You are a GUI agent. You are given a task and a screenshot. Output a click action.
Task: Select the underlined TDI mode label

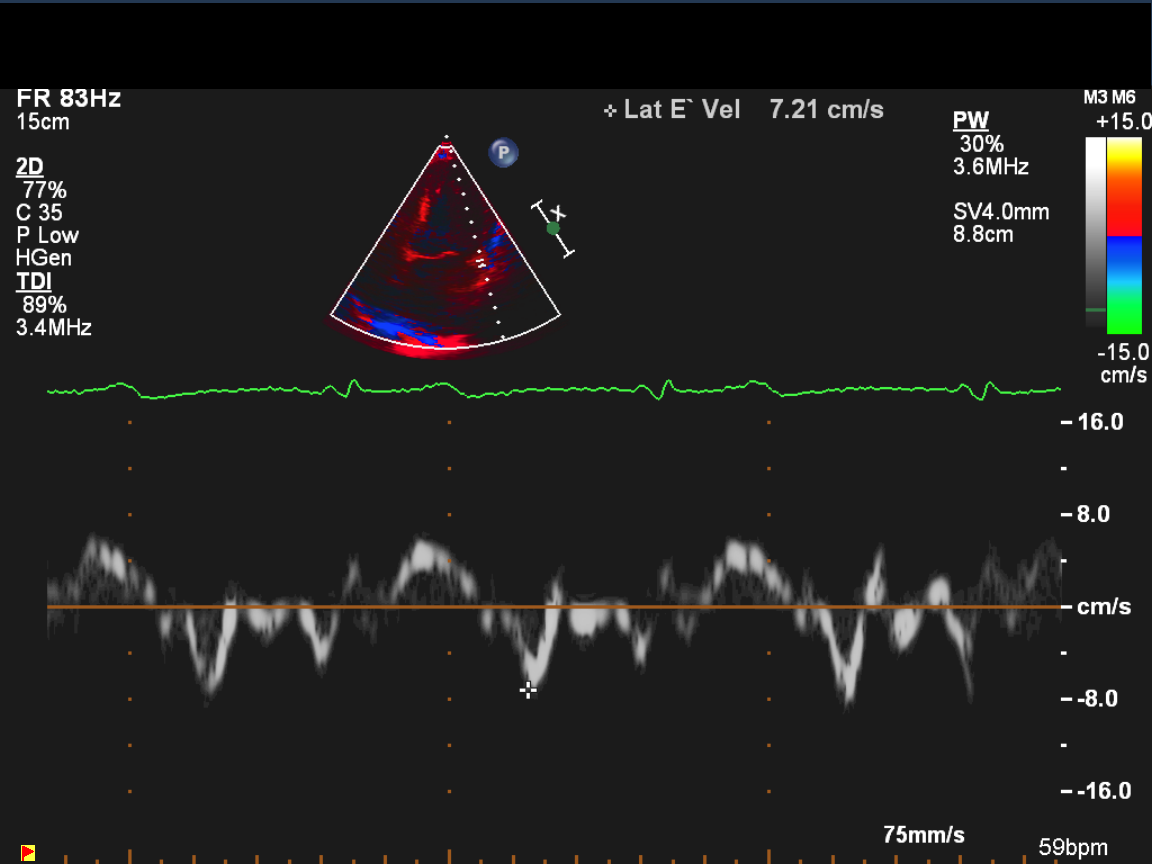33,282
